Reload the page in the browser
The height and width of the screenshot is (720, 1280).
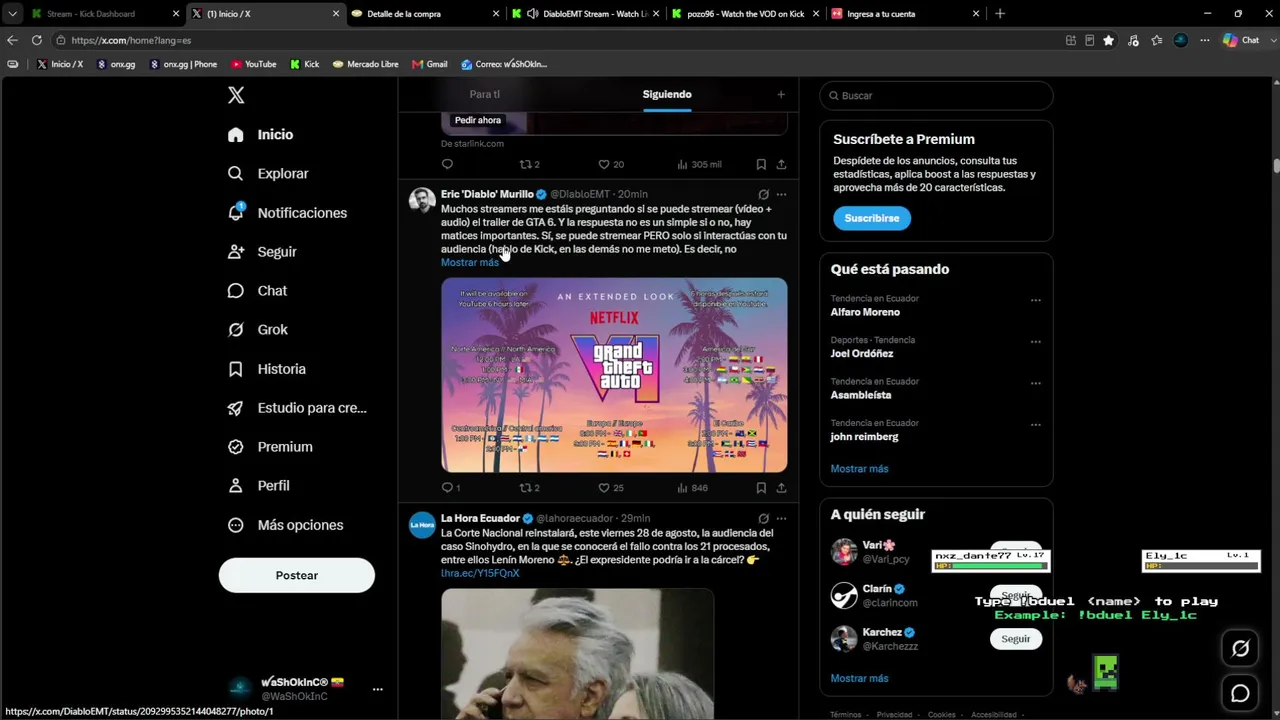[x=37, y=40]
